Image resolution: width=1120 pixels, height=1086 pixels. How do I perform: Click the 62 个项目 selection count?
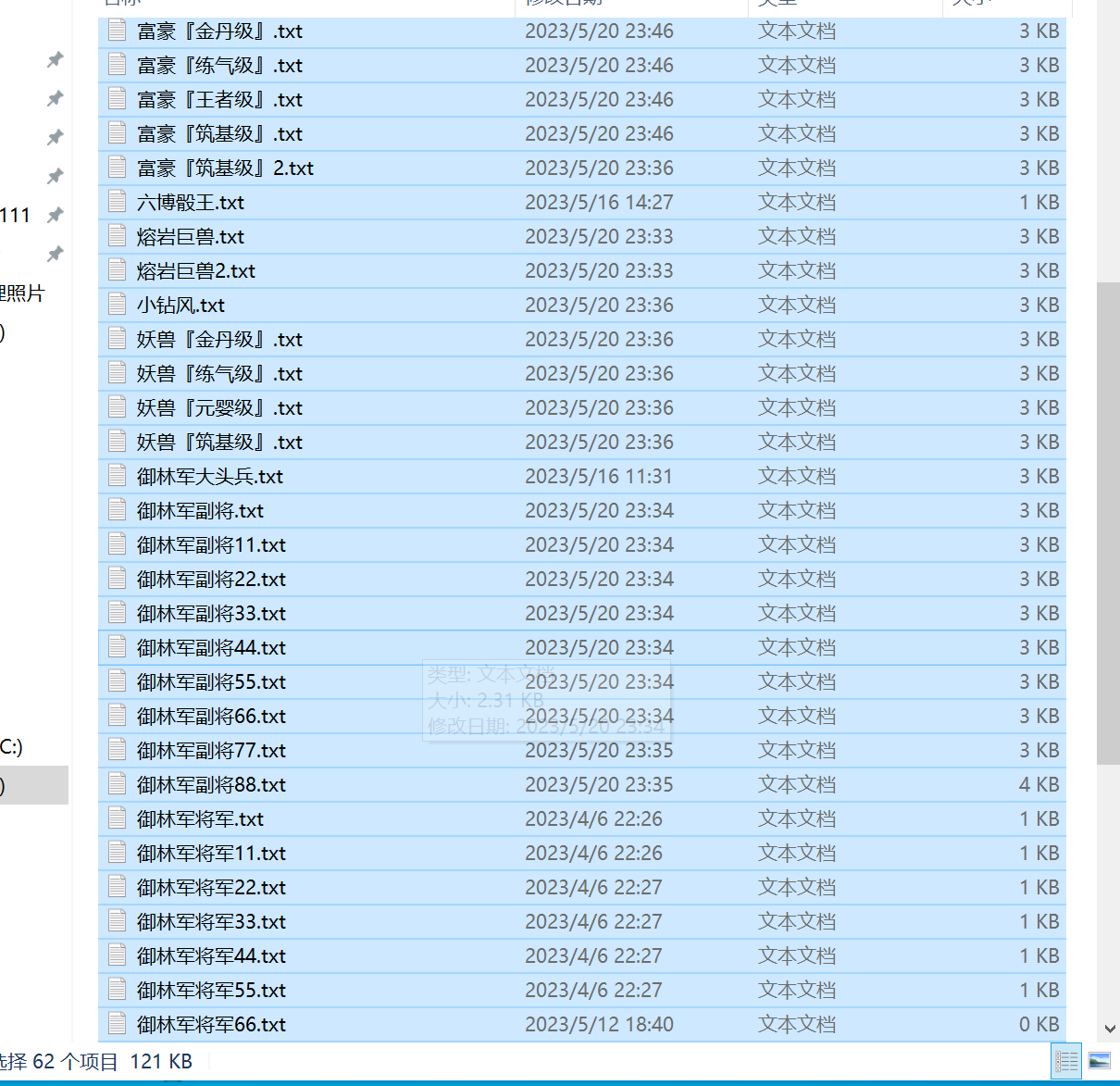(75, 1061)
